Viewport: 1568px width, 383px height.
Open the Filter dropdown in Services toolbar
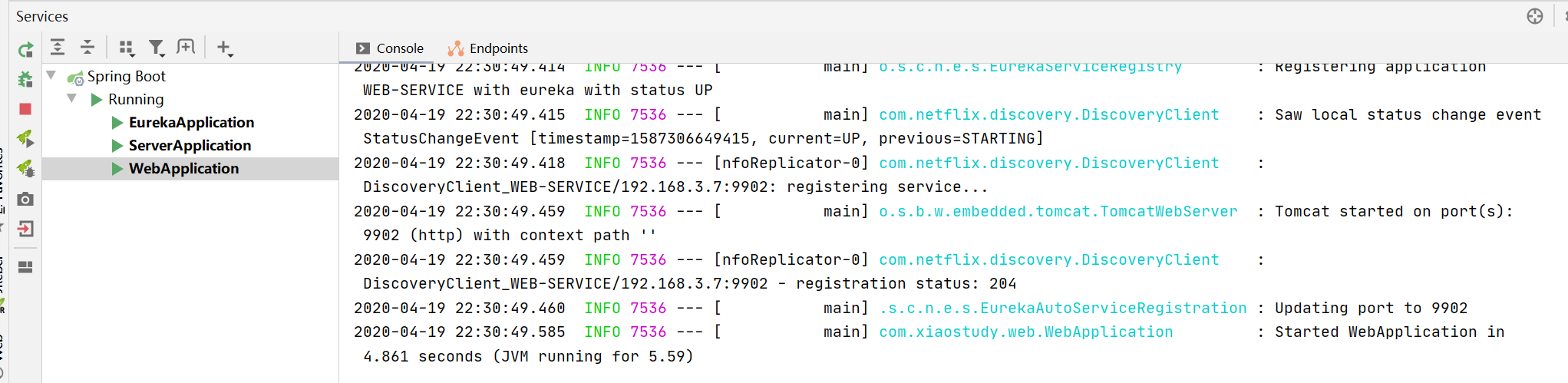coord(157,48)
